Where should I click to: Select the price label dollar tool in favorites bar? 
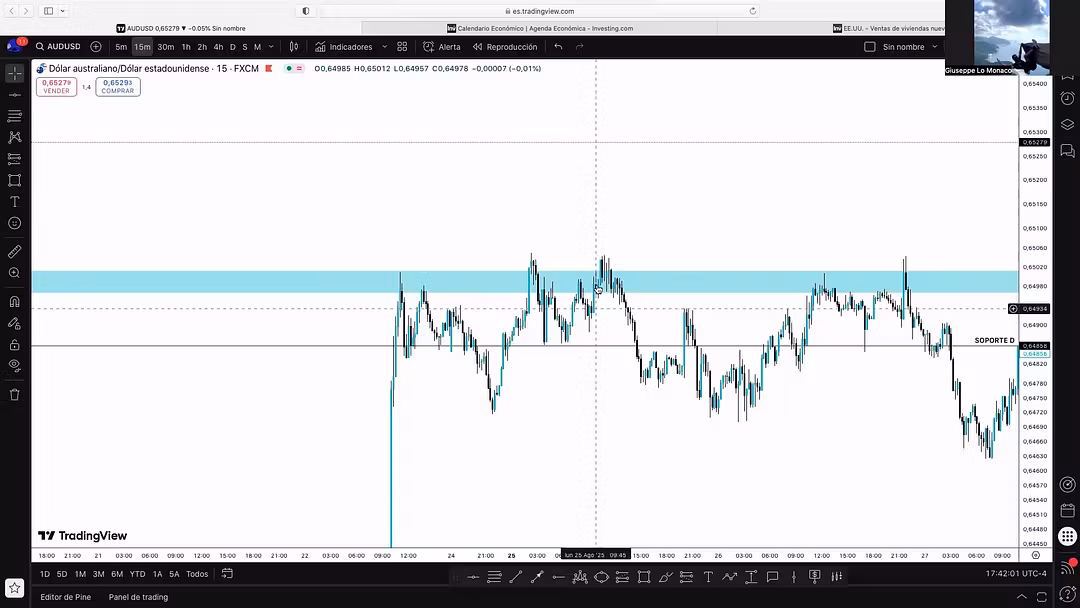[815, 577]
